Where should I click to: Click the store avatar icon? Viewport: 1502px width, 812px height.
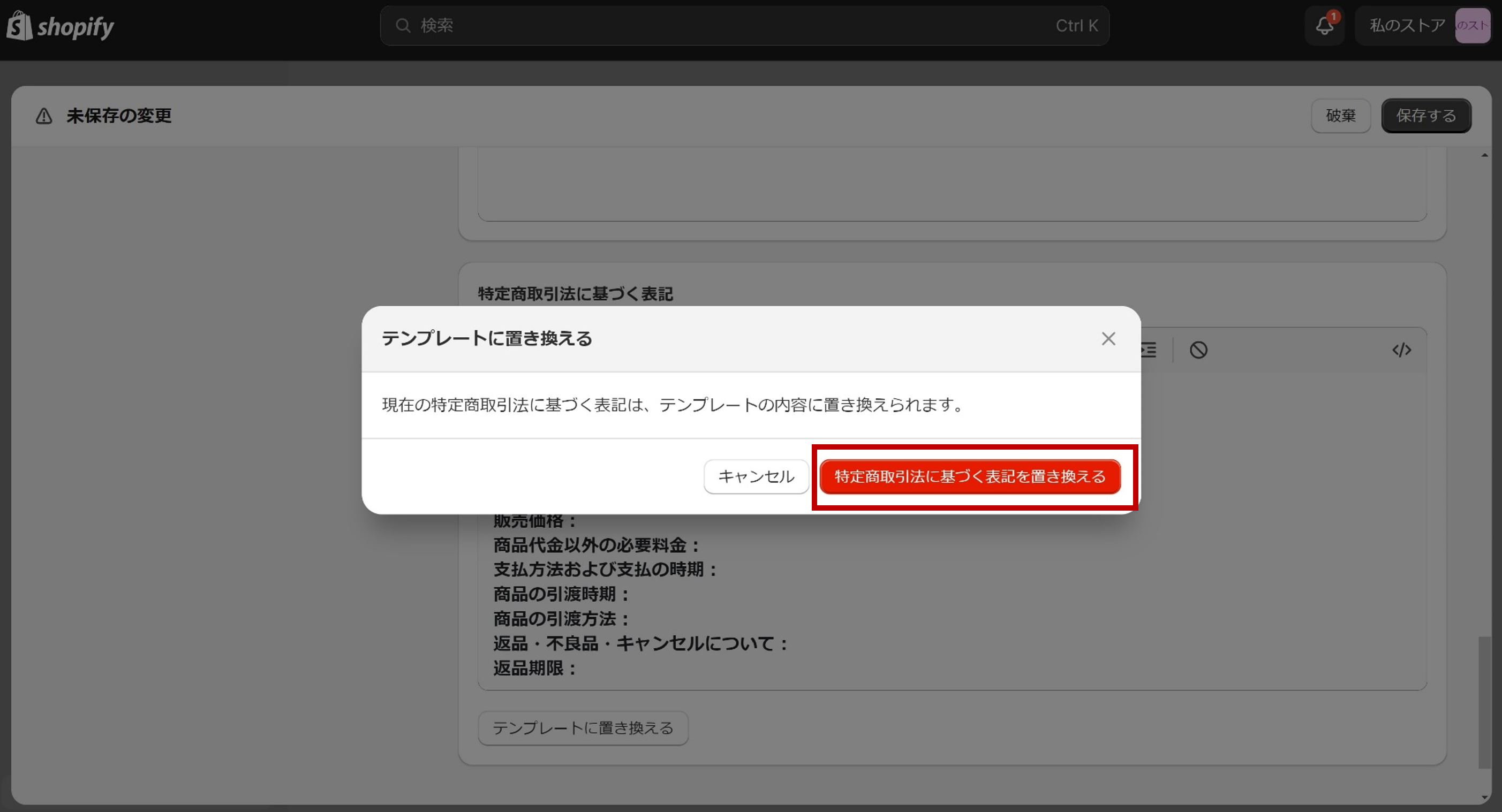[1473, 26]
